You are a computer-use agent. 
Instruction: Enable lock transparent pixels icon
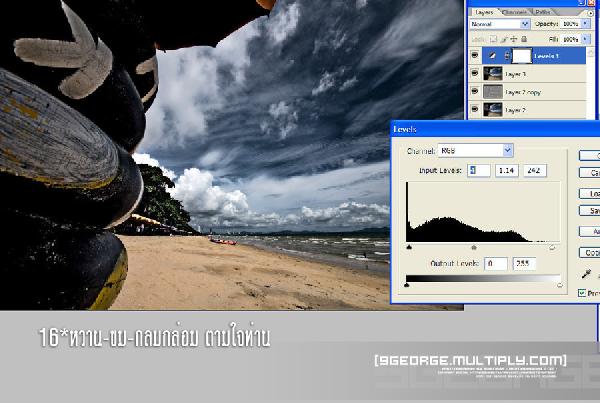[x=494, y=39]
